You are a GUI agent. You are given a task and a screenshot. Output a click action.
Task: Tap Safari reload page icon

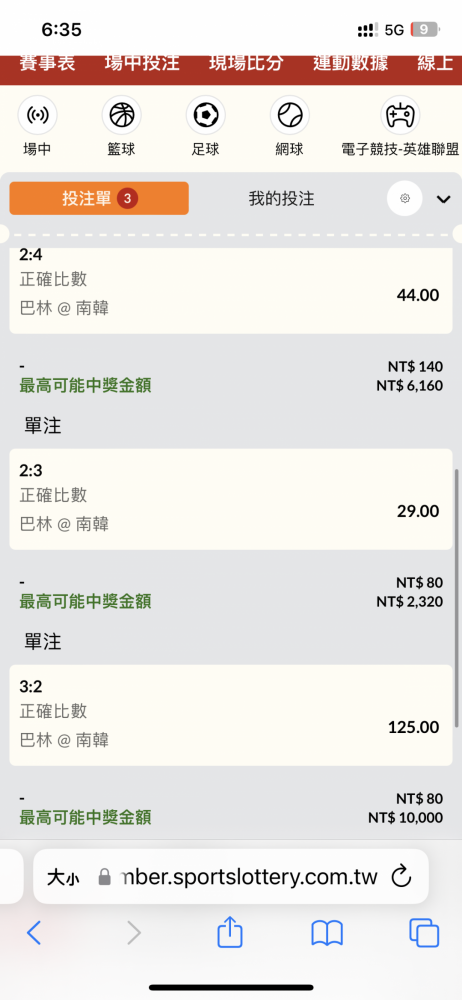point(401,877)
